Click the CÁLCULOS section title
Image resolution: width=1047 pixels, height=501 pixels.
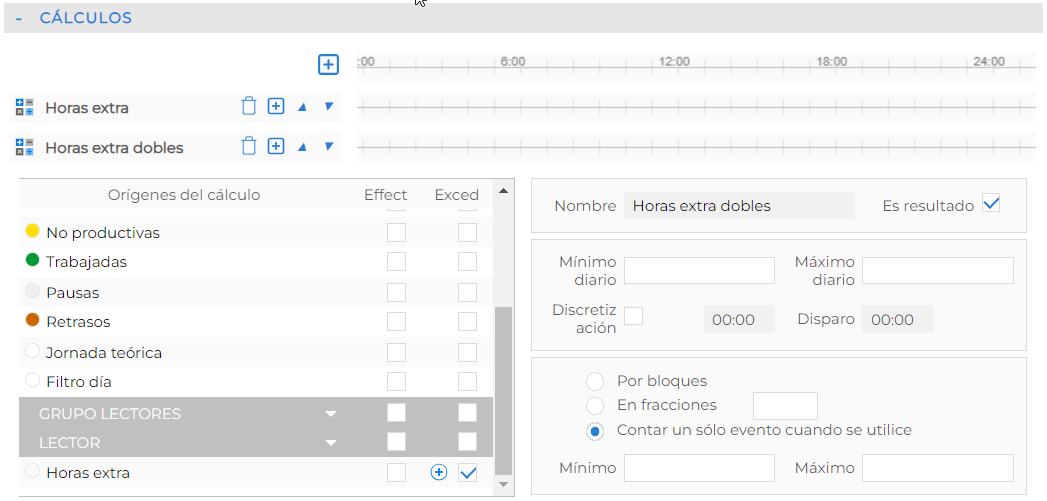tap(85, 18)
